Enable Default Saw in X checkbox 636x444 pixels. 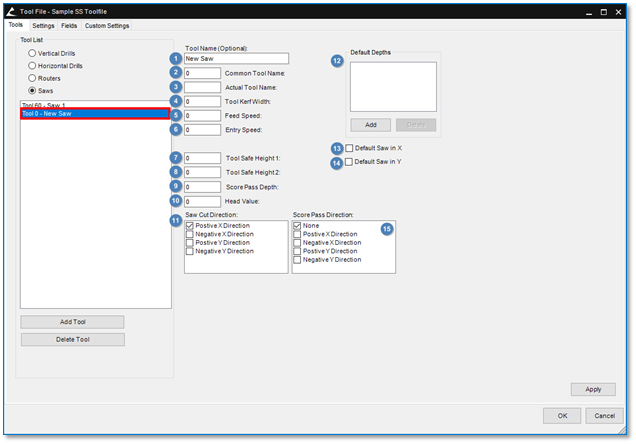[349, 148]
